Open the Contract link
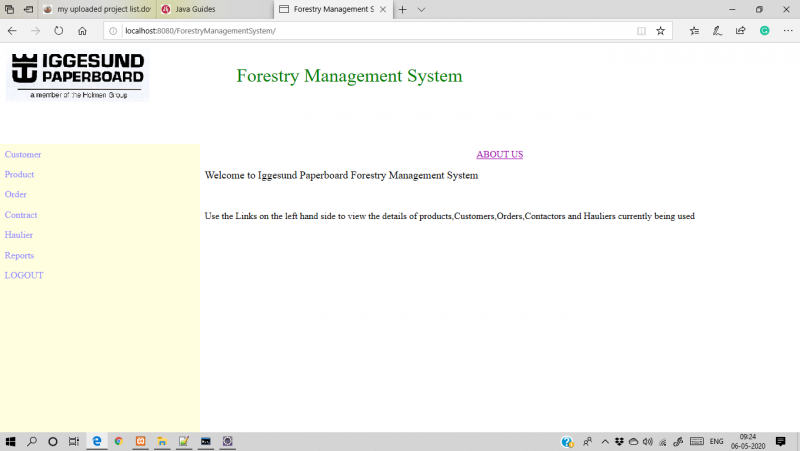Viewport: 800px width, 451px height. [x=21, y=215]
